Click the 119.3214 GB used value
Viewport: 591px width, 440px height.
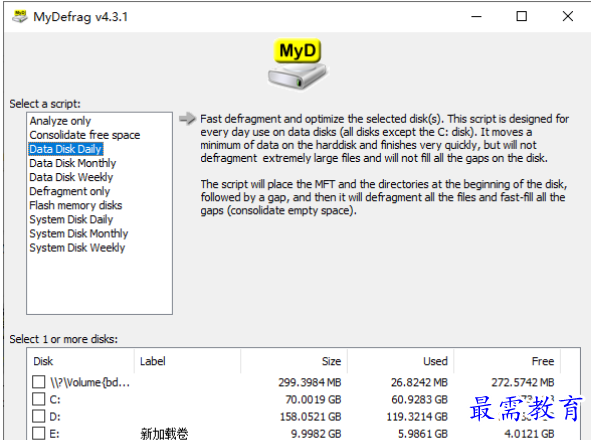coord(417,417)
